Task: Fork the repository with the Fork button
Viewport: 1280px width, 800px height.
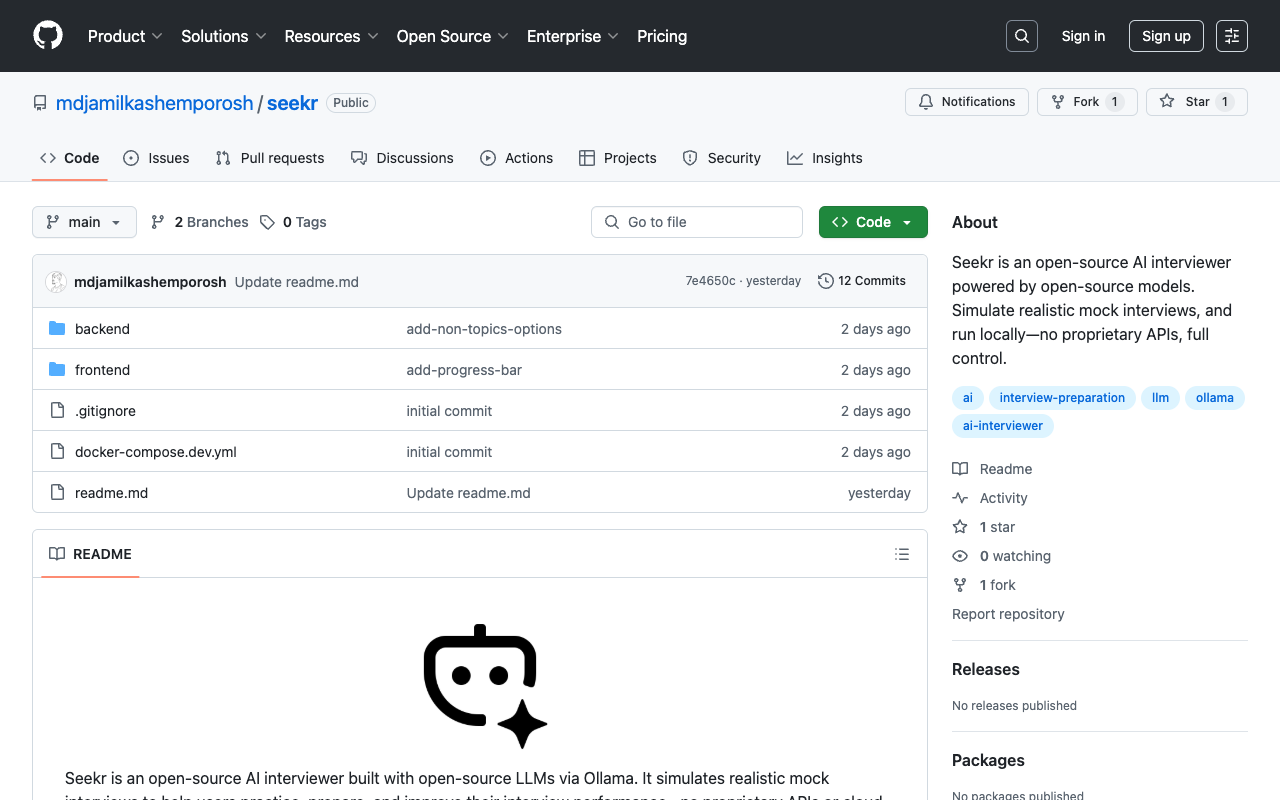Action: tap(1087, 102)
